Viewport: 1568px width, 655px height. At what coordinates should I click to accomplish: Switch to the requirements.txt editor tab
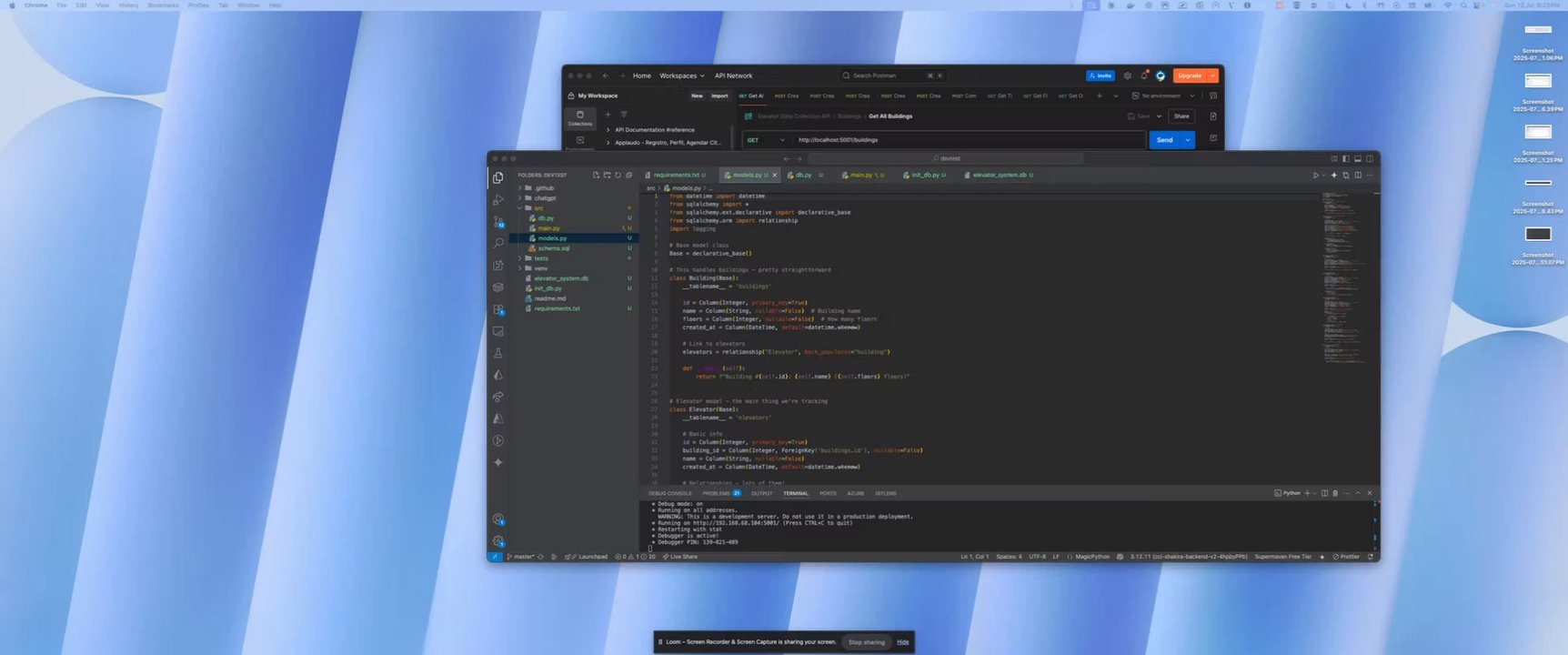(678, 175)
